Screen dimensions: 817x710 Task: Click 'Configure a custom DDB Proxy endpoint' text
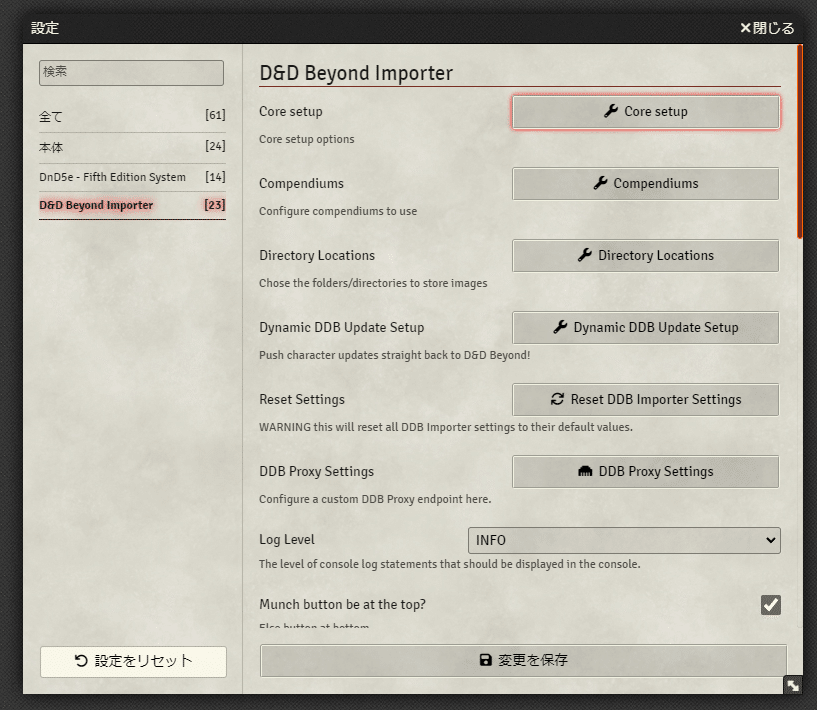tap(375, 499)
